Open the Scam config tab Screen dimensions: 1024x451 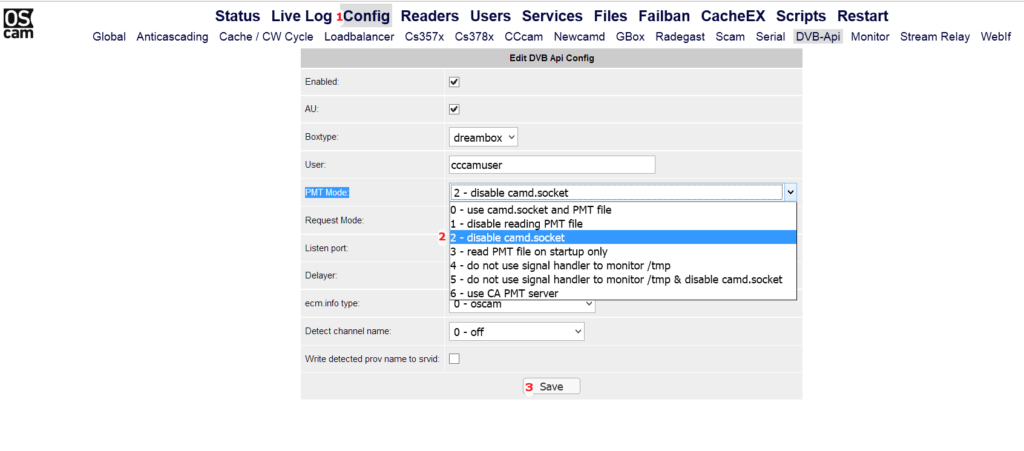click(x=730, y=37)
